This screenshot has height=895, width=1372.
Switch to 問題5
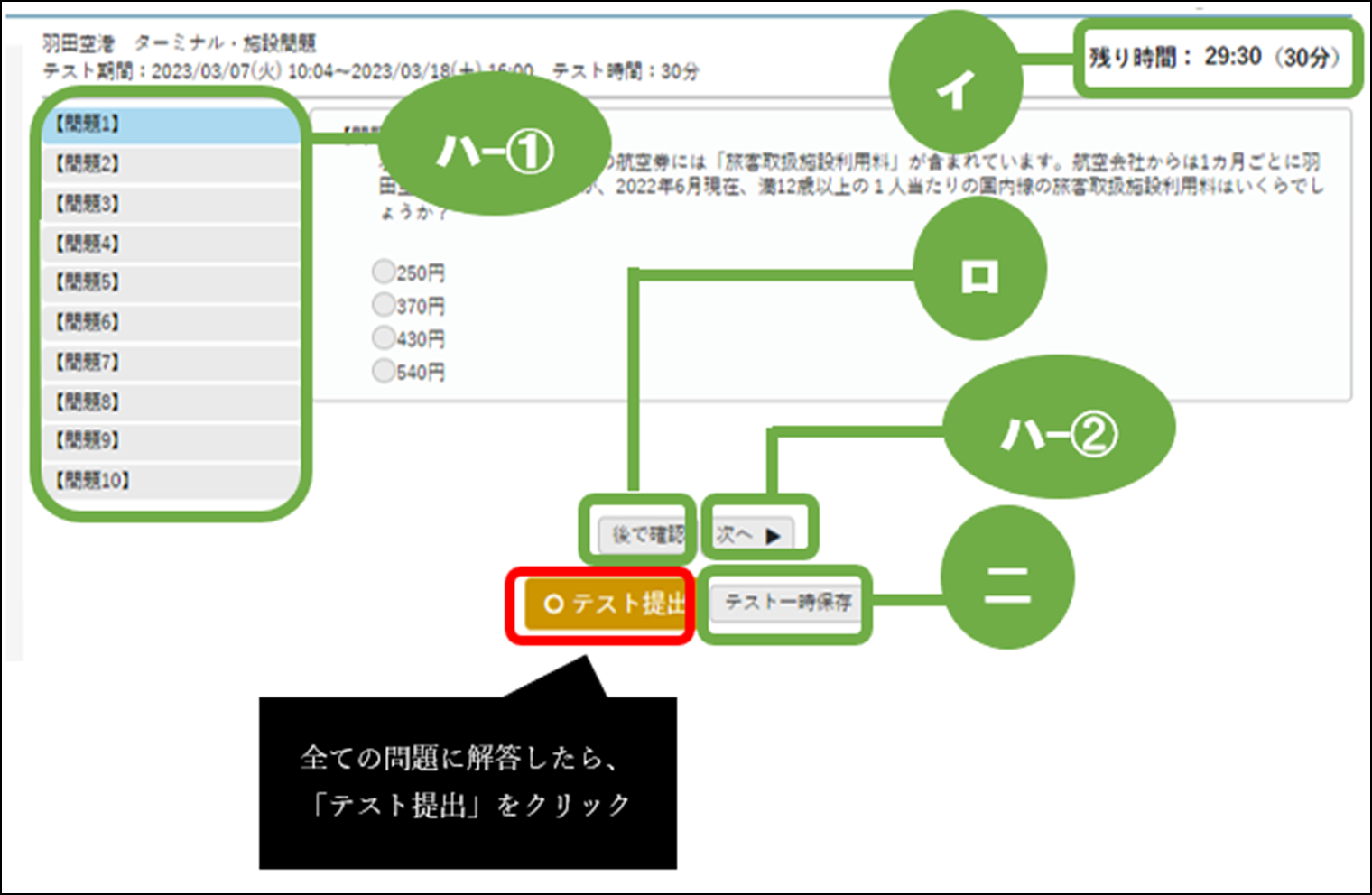click(170, 282)
